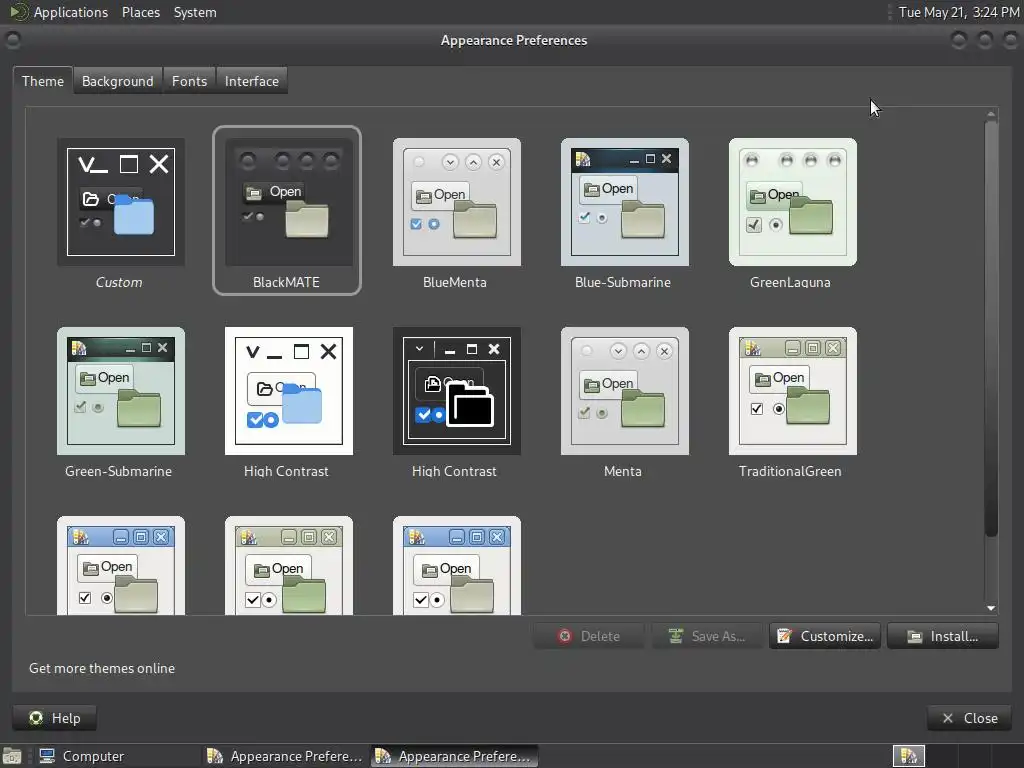
Task: Open the Applications menu
Action: (x=71, y=12)
